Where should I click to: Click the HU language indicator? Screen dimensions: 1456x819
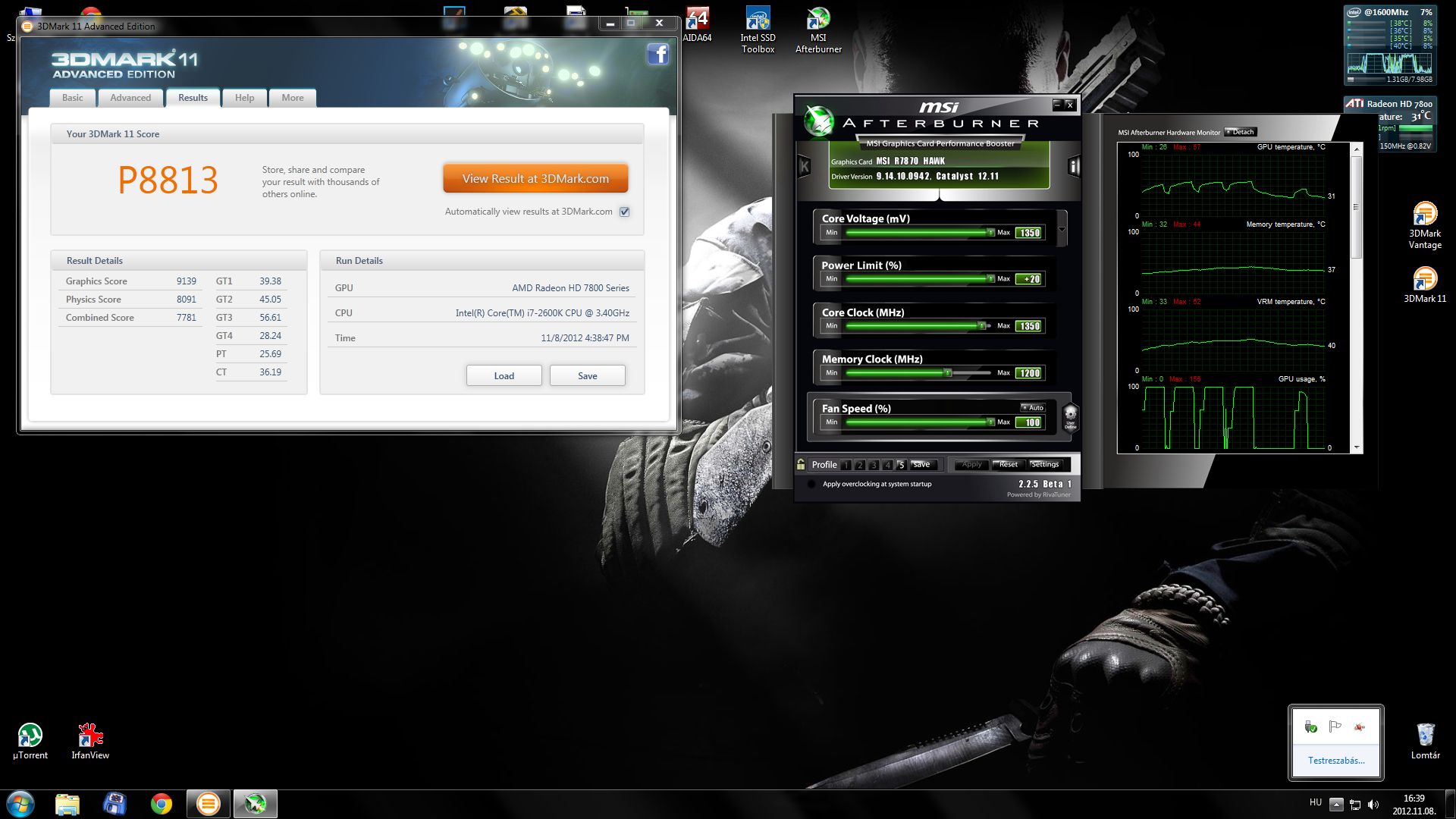[x=1316, y=802]
